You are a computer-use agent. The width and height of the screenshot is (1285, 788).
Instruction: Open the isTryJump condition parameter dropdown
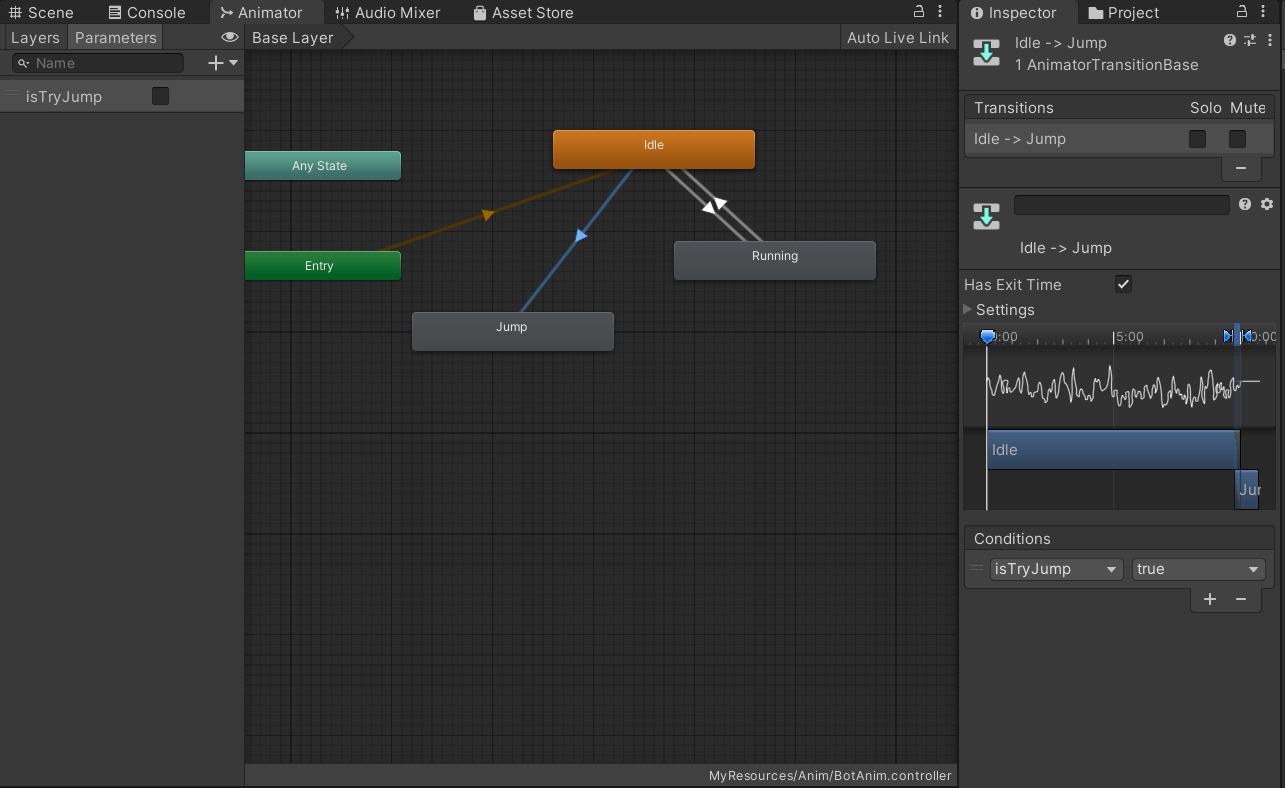pyautogui.click(x=1057, y=569)
